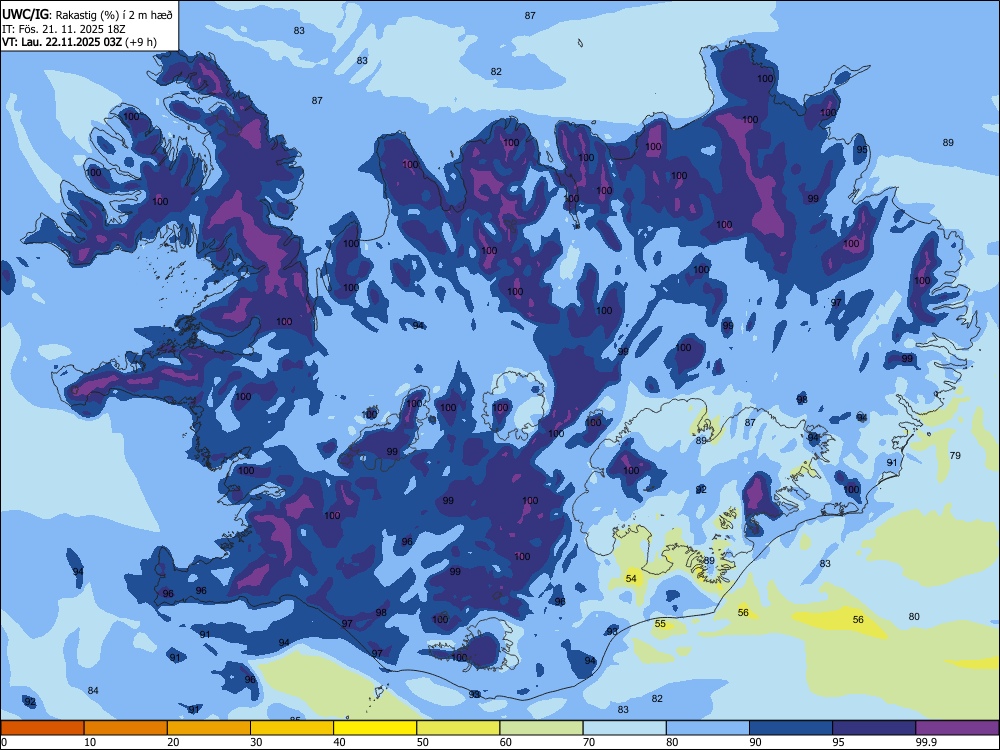This screenshot has height=750, width=1000.
Task: Click the light green 60–70 legend swatch
Action: tap(541, 728)
